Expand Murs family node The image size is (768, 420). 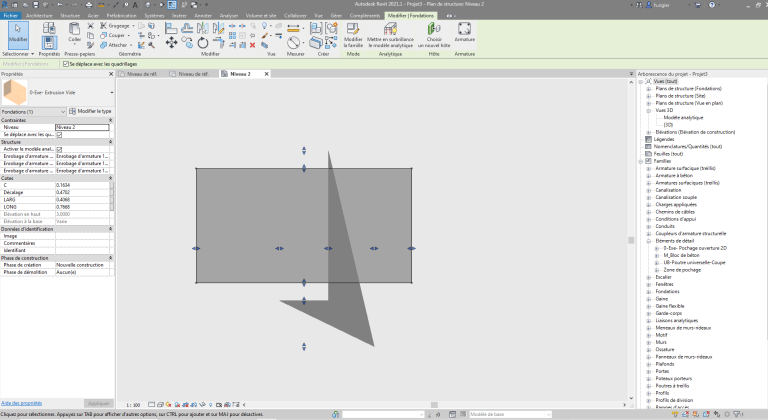pos(649,343)
